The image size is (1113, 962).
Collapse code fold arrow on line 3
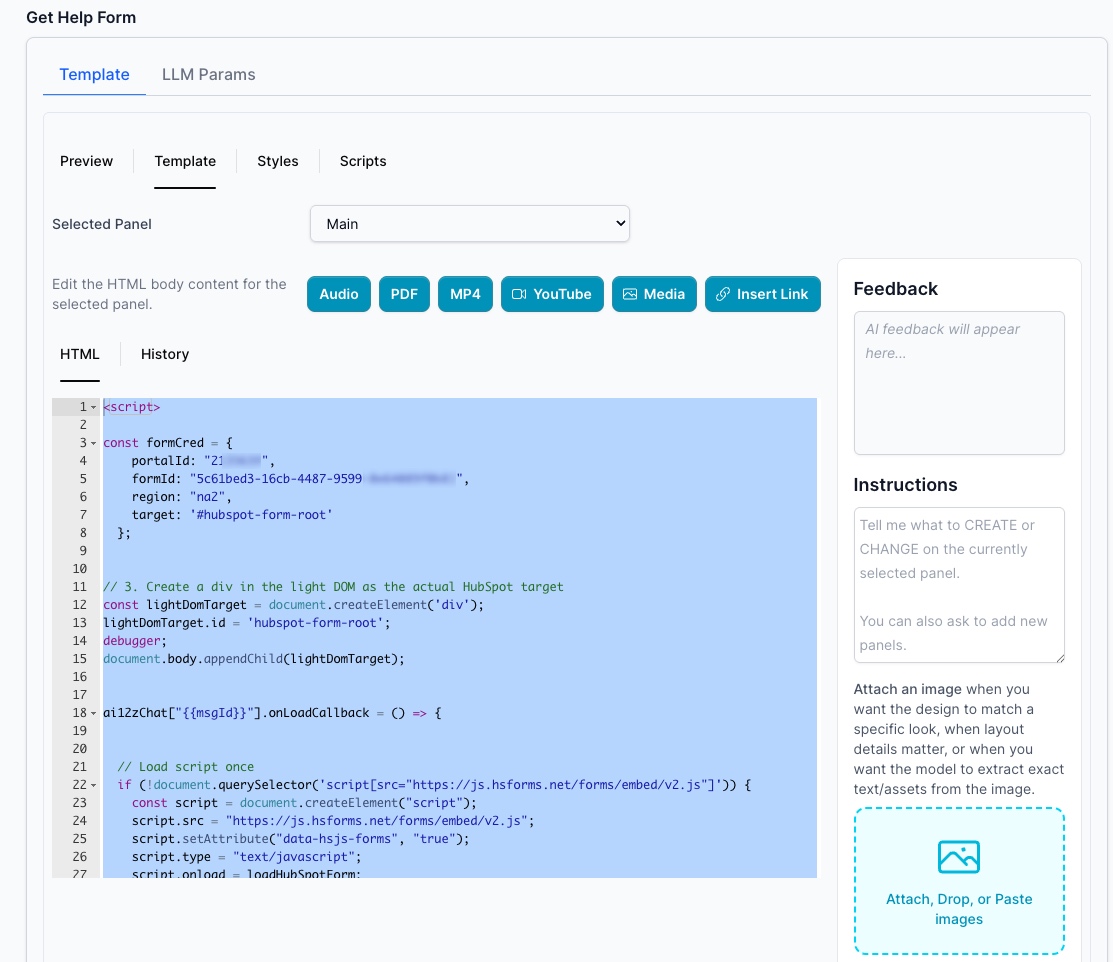click(x=94, y=444)
